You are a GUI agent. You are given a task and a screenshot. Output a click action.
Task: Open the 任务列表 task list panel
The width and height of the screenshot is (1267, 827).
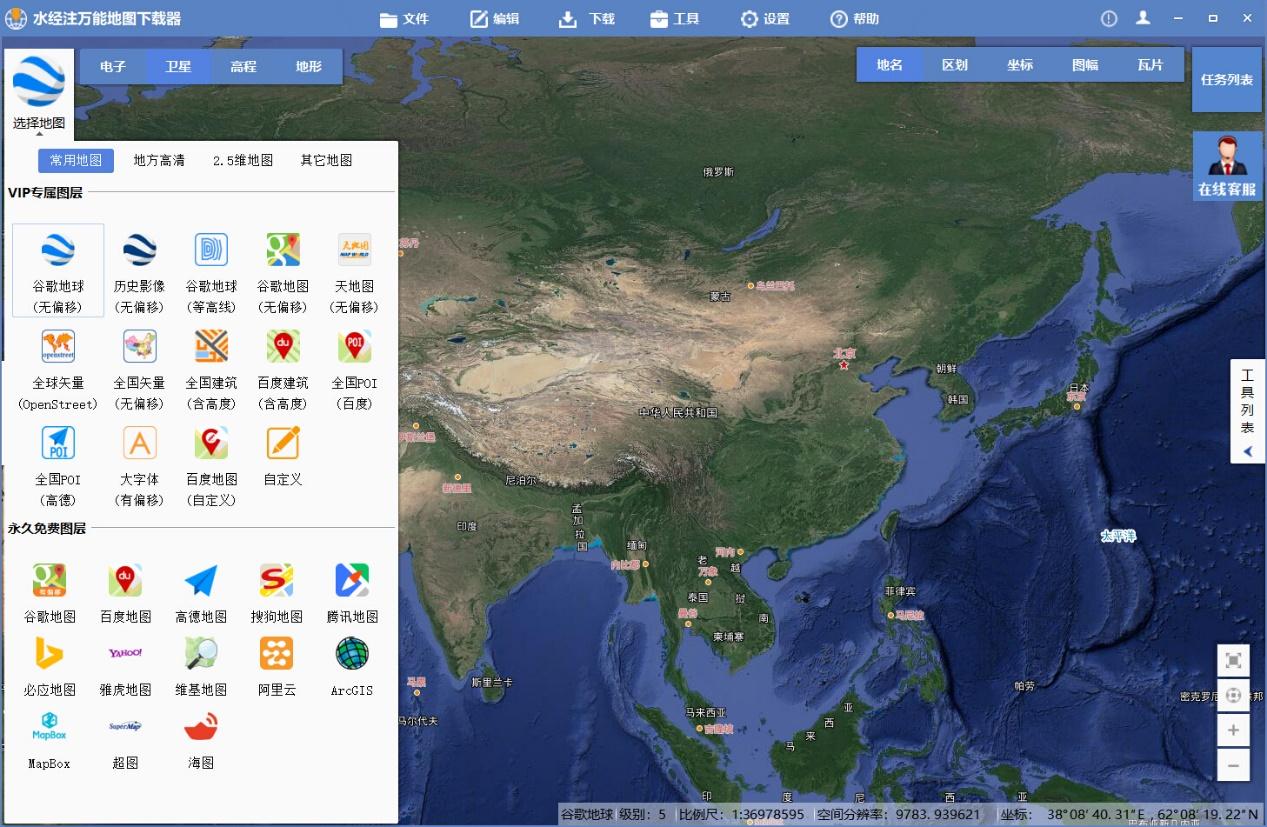pos(1227,80)
